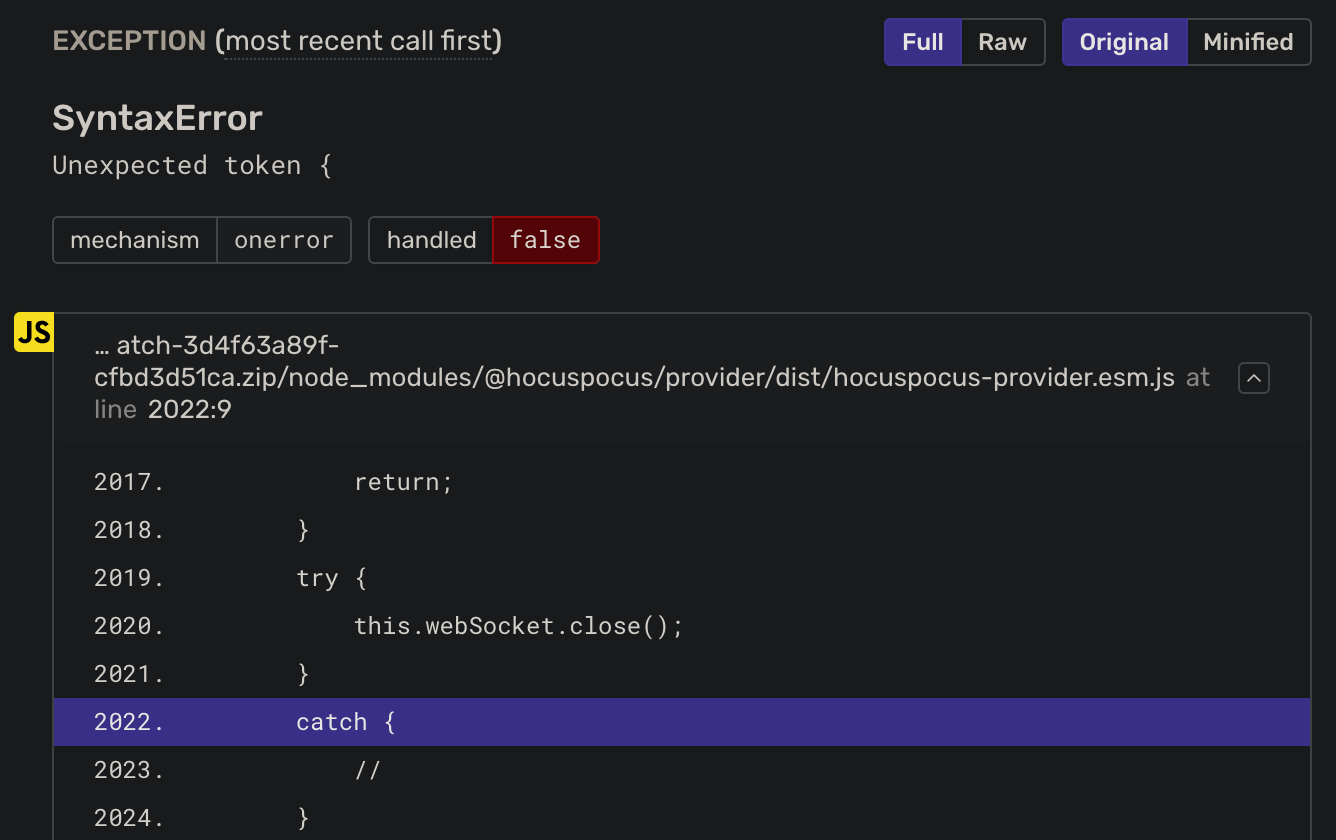
Task: Switch source view to Minified
Action: tap(1247, 42)
